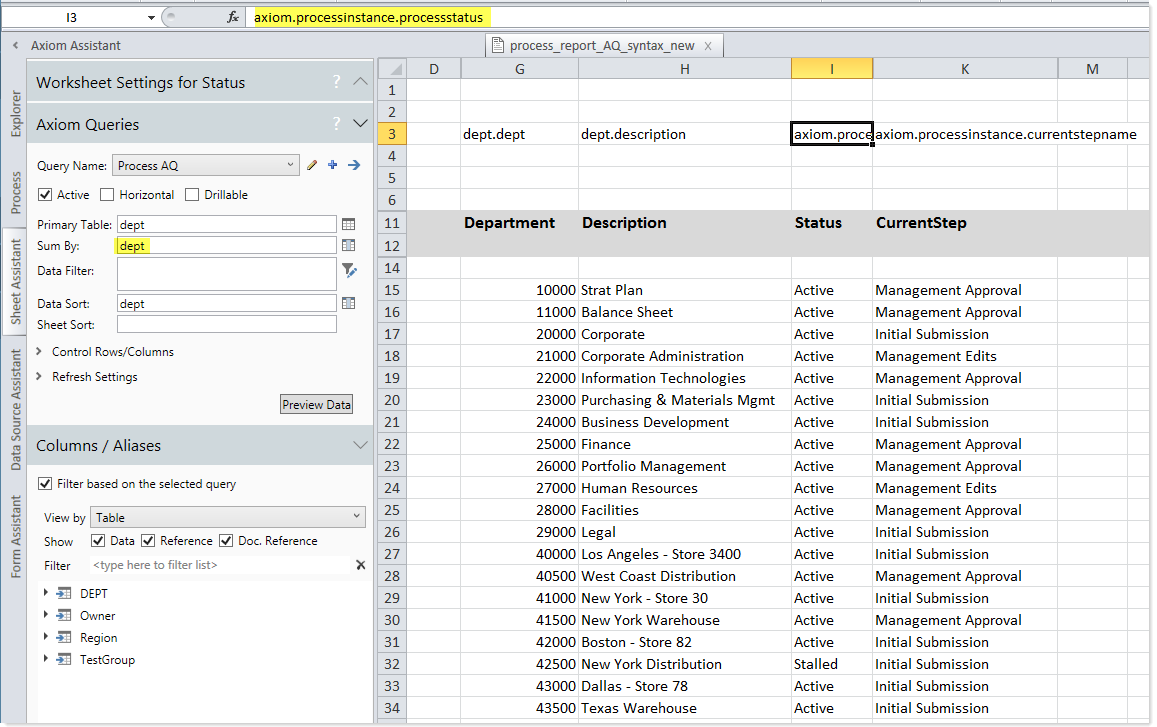Open the Query Name dropdown
This screenshot has height=727, width=1157.
point(205,165)
